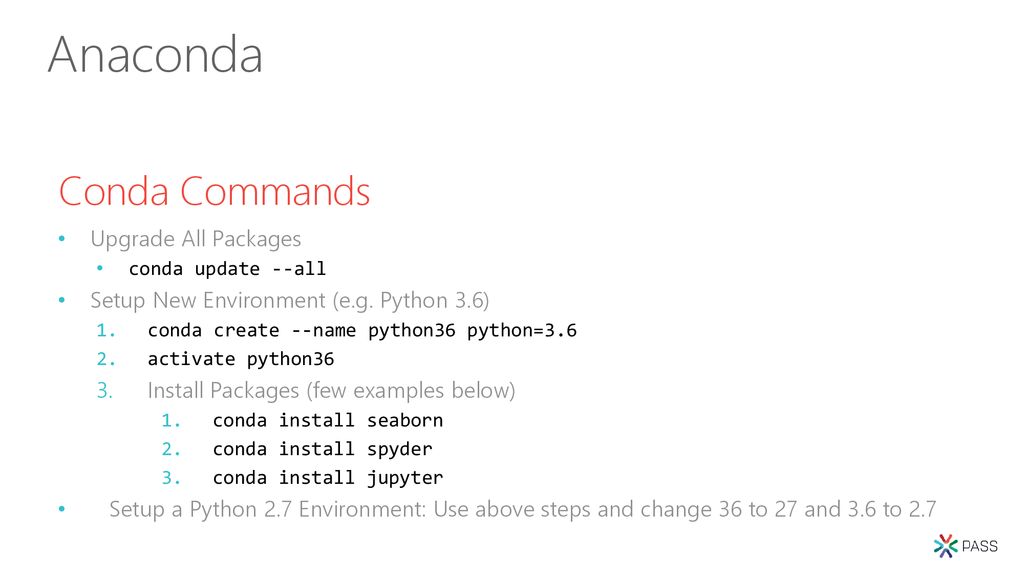The height and width of the screenshot is (576, 1024).
Task: Click the activate python36 command line
Action: (x=241, y=359)
